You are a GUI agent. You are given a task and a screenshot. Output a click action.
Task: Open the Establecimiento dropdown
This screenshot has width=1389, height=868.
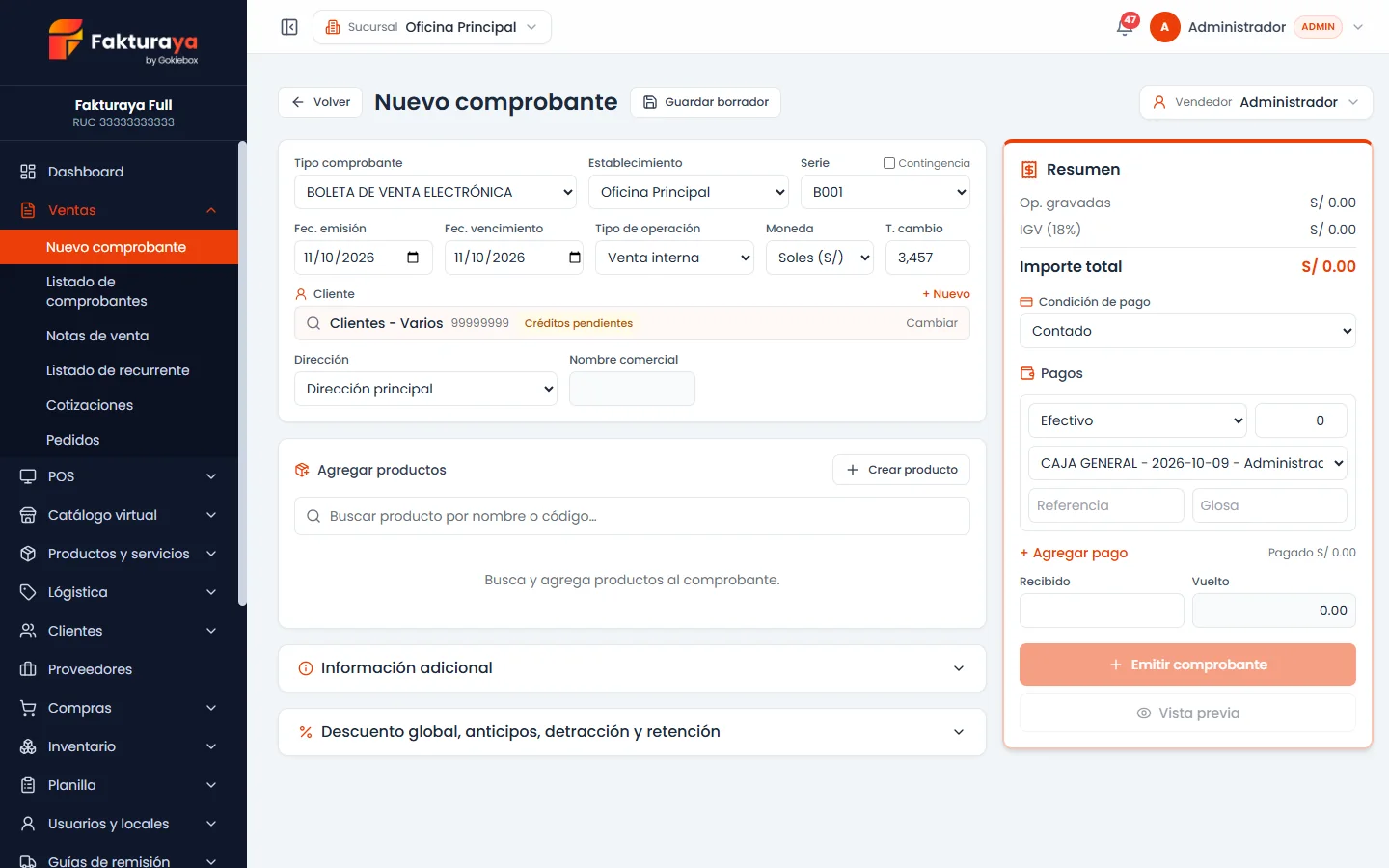click(689, 192)
